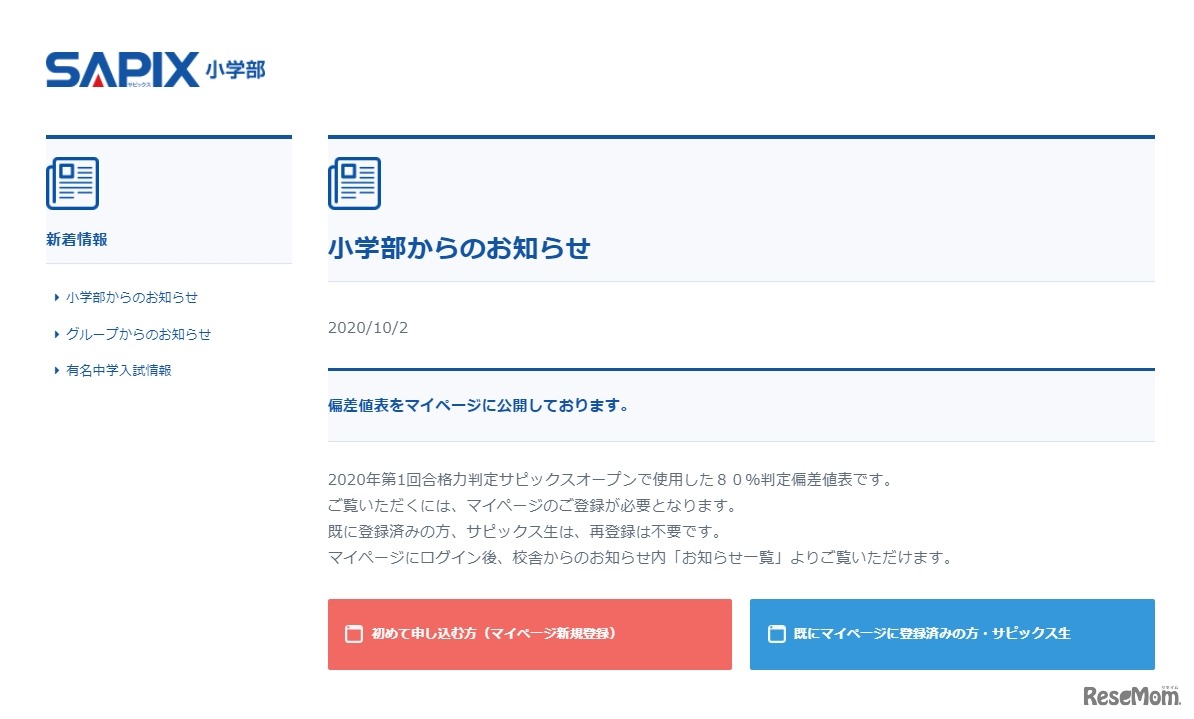Open 小学部からのお知らせ sidebar link
The height and width of the screenshot is (719, 1194).
132,297
